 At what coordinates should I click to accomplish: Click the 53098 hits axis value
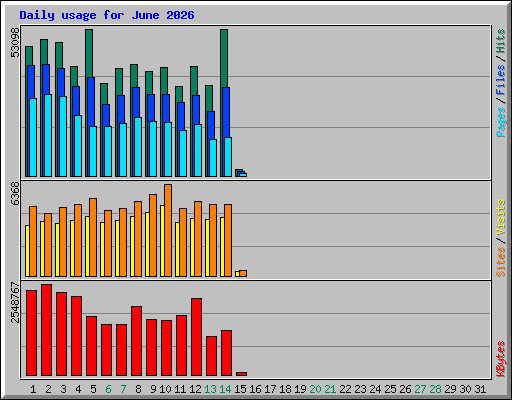pos(15,42)
